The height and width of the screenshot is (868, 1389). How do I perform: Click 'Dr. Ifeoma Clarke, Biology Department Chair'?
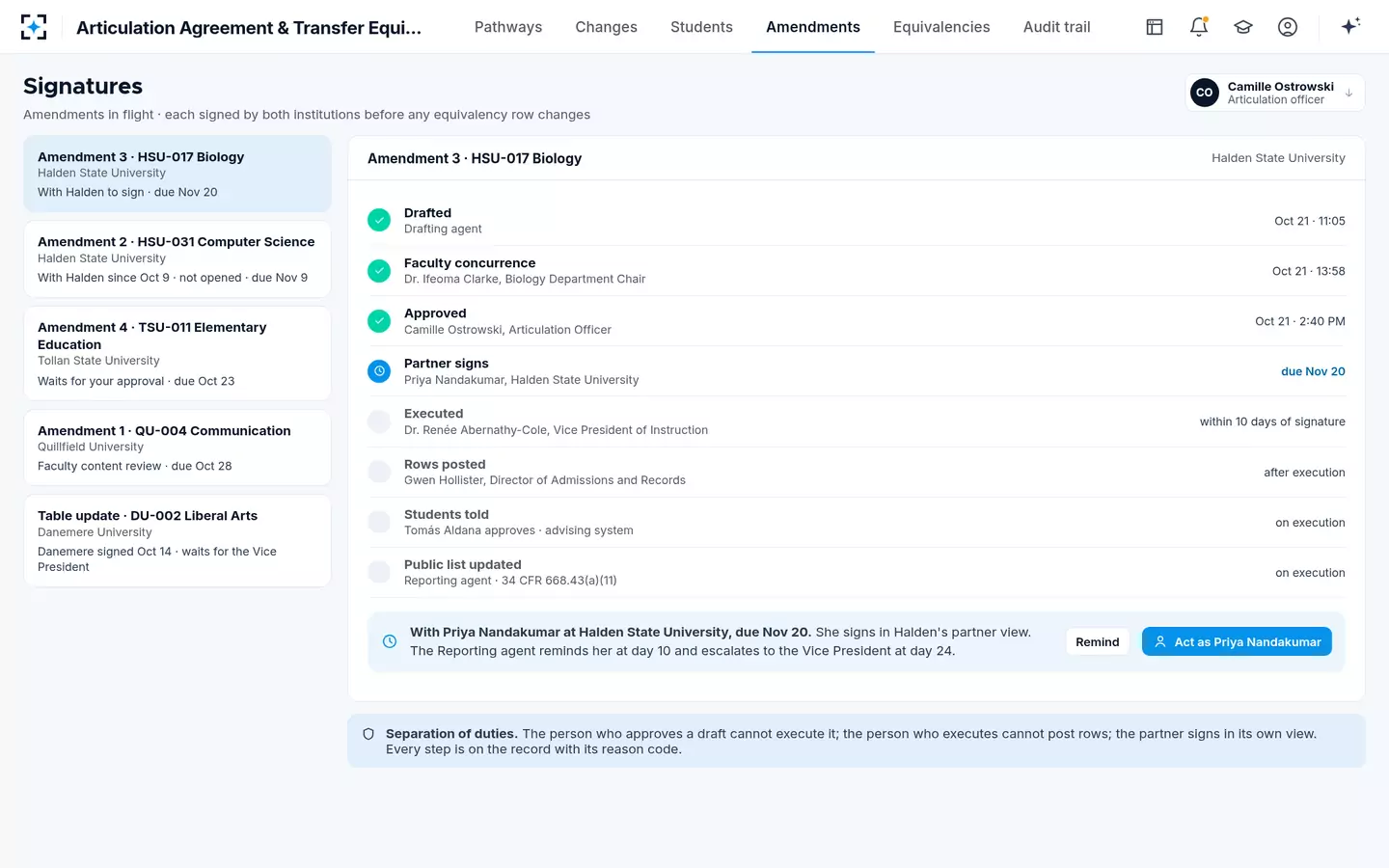[525, 279]
